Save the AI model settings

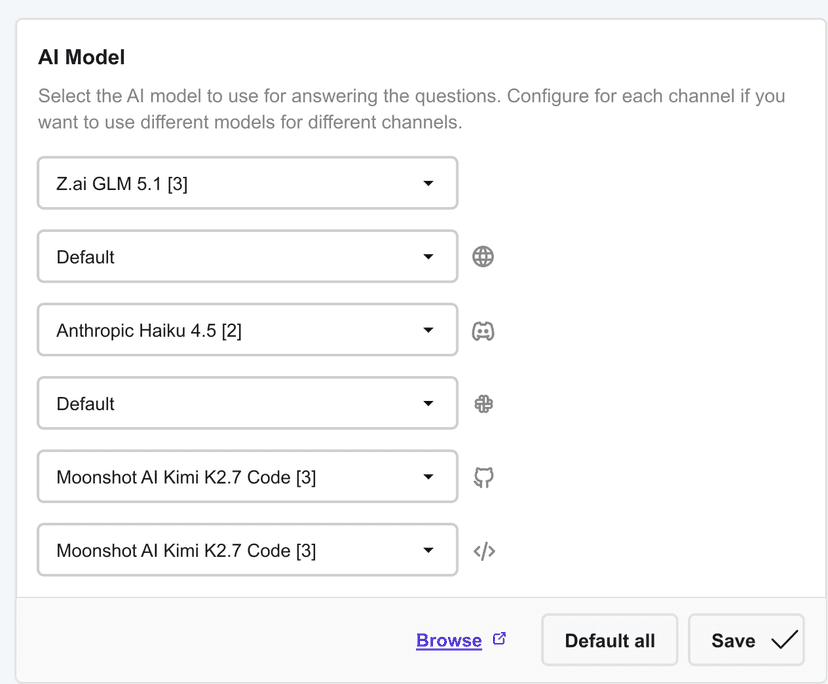click(746, 640)
